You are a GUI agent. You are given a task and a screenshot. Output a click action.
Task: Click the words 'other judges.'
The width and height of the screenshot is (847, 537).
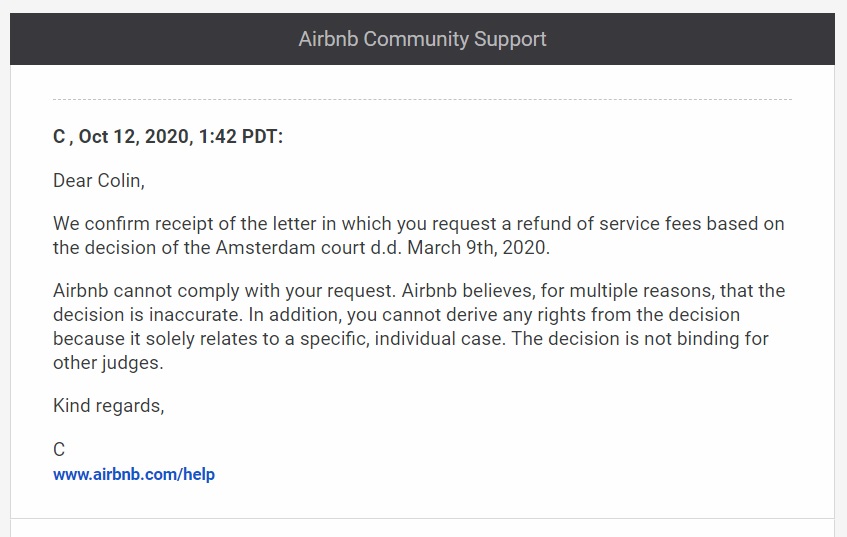point(108,363)
